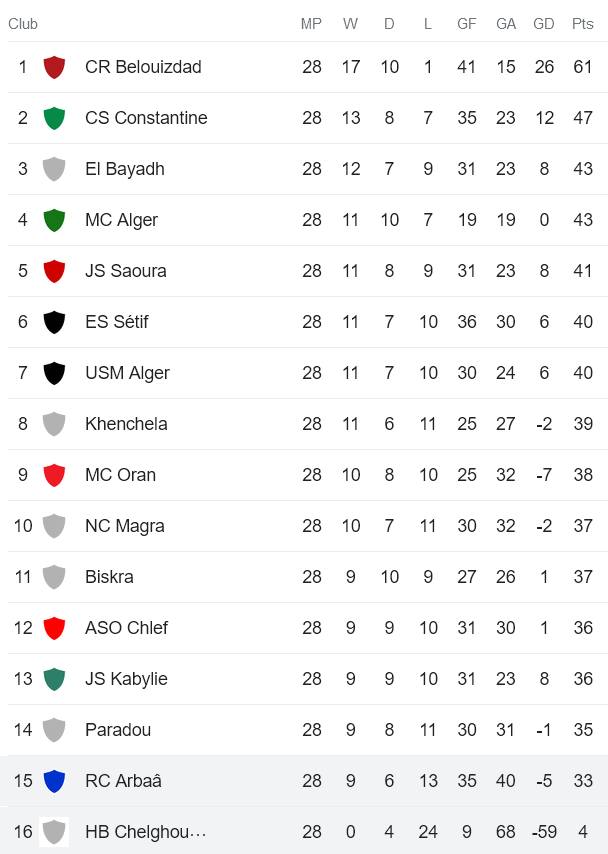Select the Biskra table row
Screen dimensions: 608x854
point(300,577)
